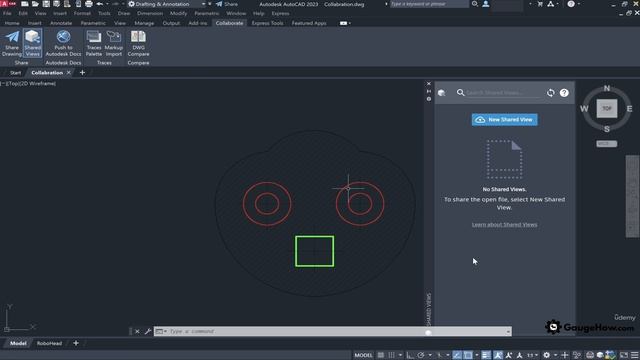Click the MODEL status bar button
Image resolution: width=640 pixels, height=360 pixels.
pos(363,355)
